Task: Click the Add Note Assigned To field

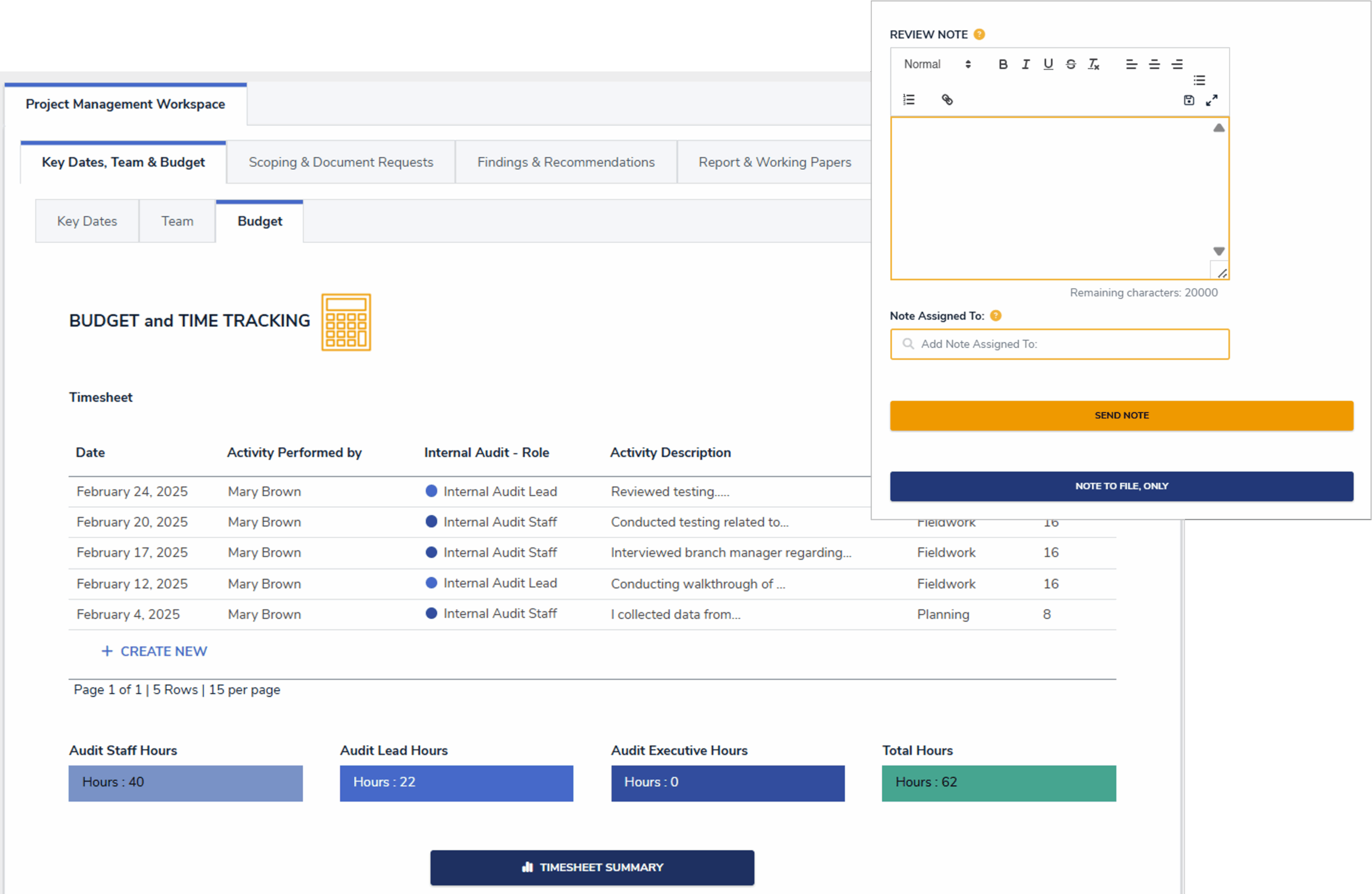Action: pos(1060,344)
